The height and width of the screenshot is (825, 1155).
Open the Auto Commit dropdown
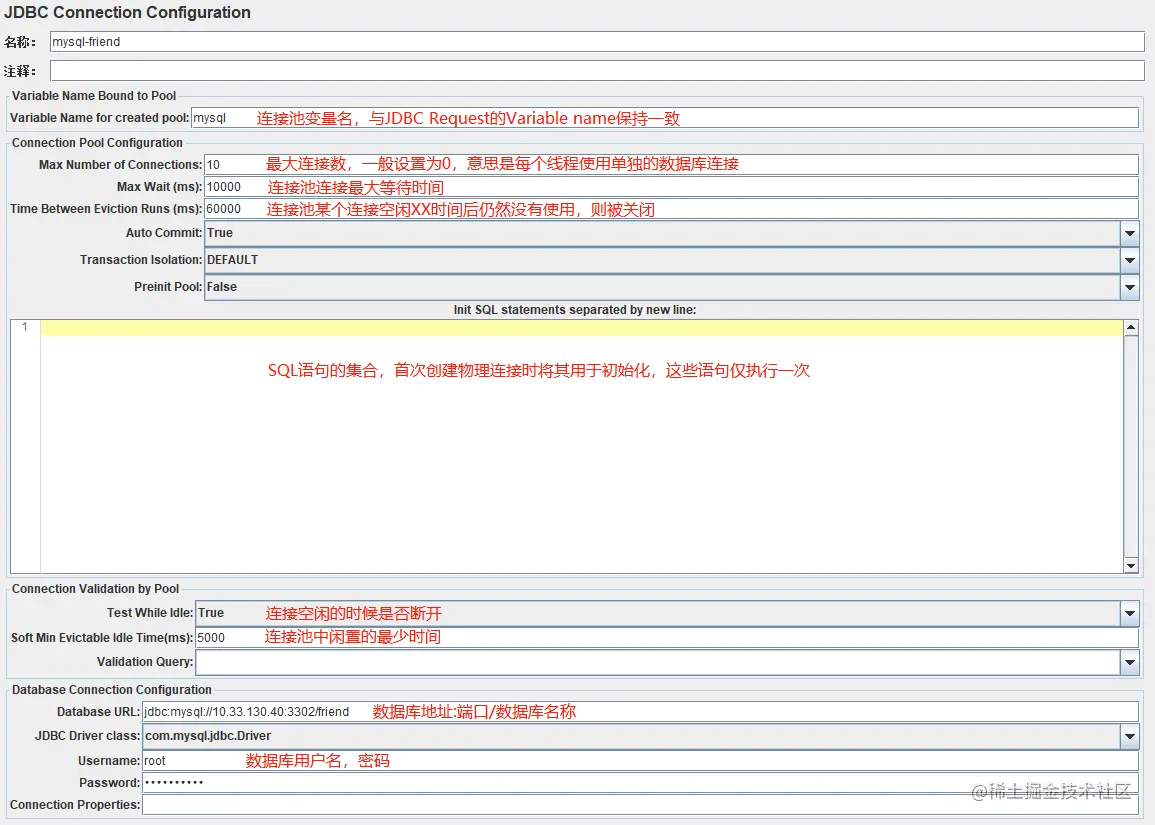pyautogui.click(x=1130, y=232)
